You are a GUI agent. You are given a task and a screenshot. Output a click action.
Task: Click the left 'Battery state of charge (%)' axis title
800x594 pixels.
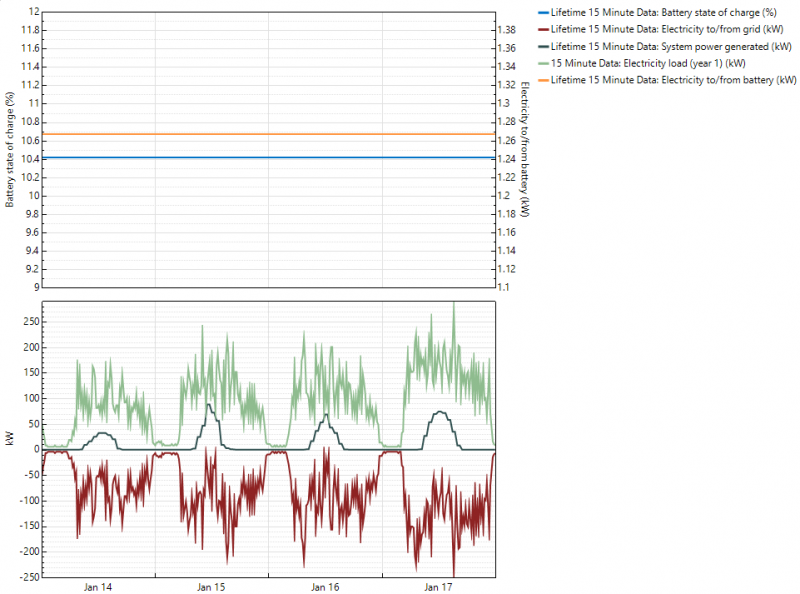point(10,150)
